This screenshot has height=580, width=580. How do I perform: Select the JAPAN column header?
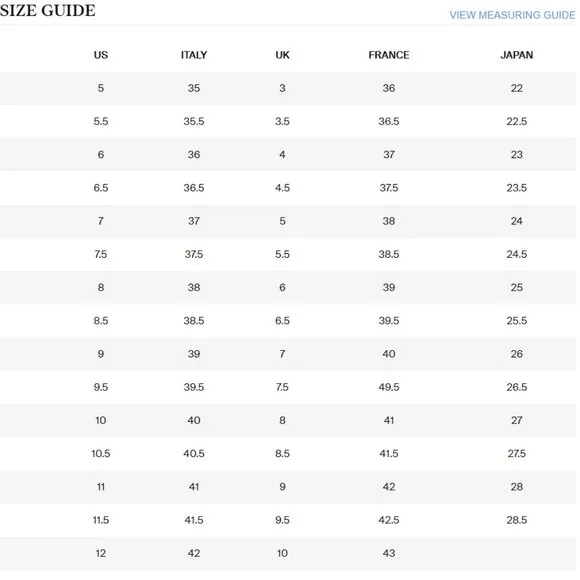pos(516,55)
